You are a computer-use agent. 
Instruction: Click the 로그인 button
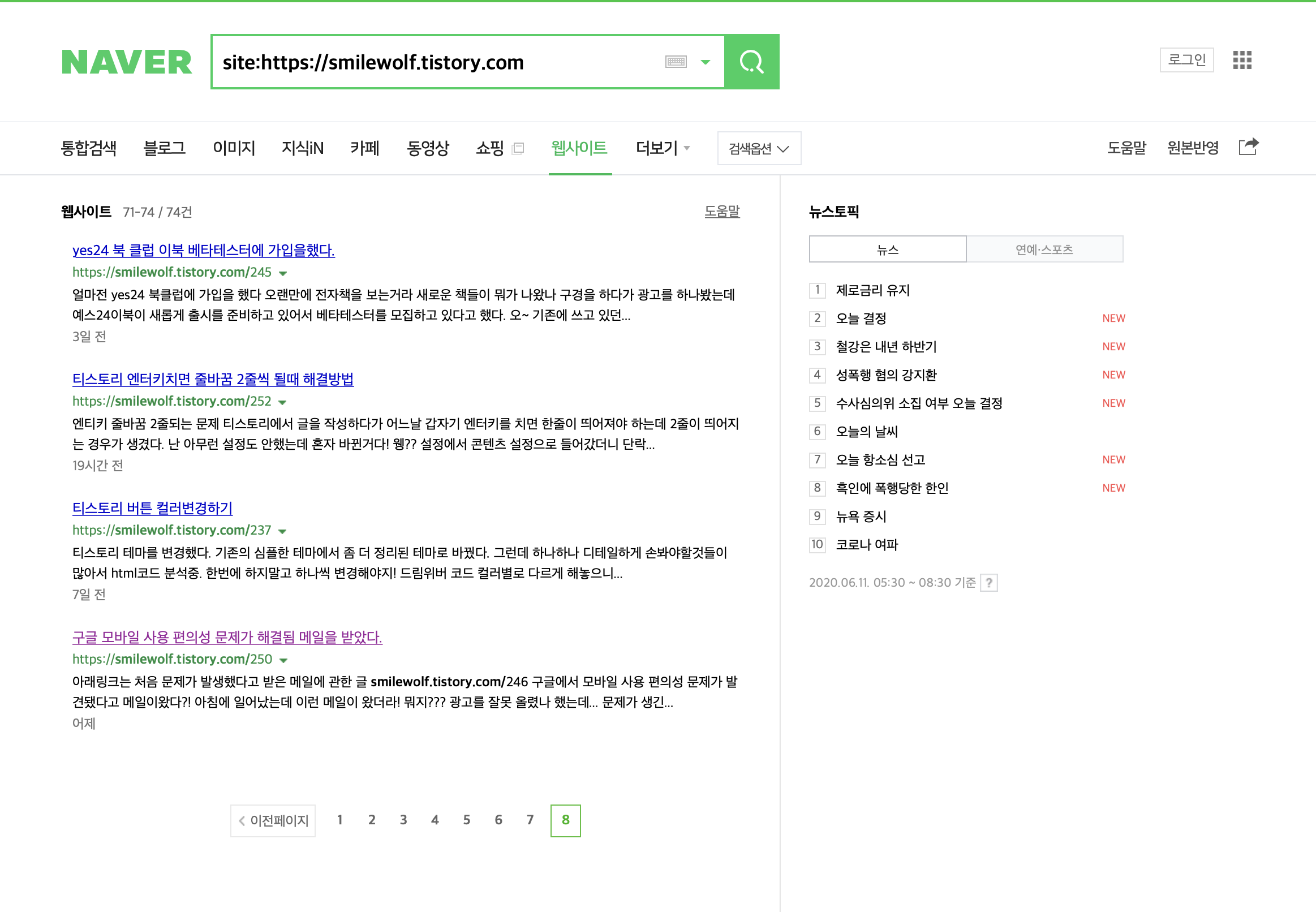[x=1186, y=59]
